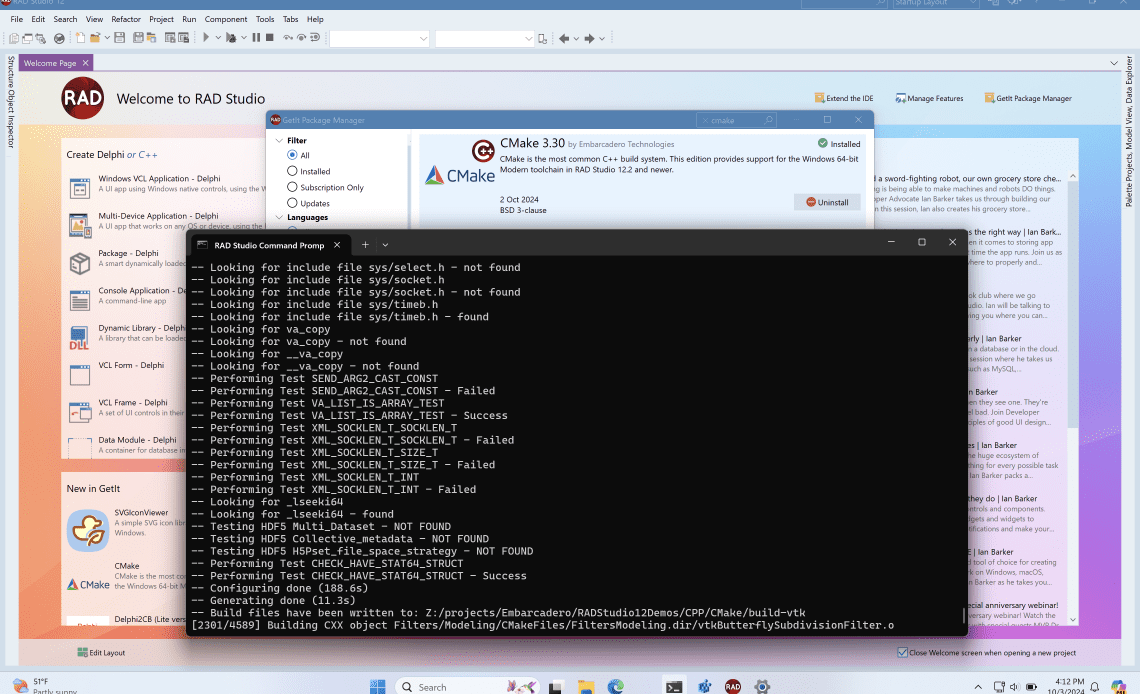The width and height of the screenshot is (1140, 694).
Task: Open the editor tabs list chevron
Action: [1114, 63]
